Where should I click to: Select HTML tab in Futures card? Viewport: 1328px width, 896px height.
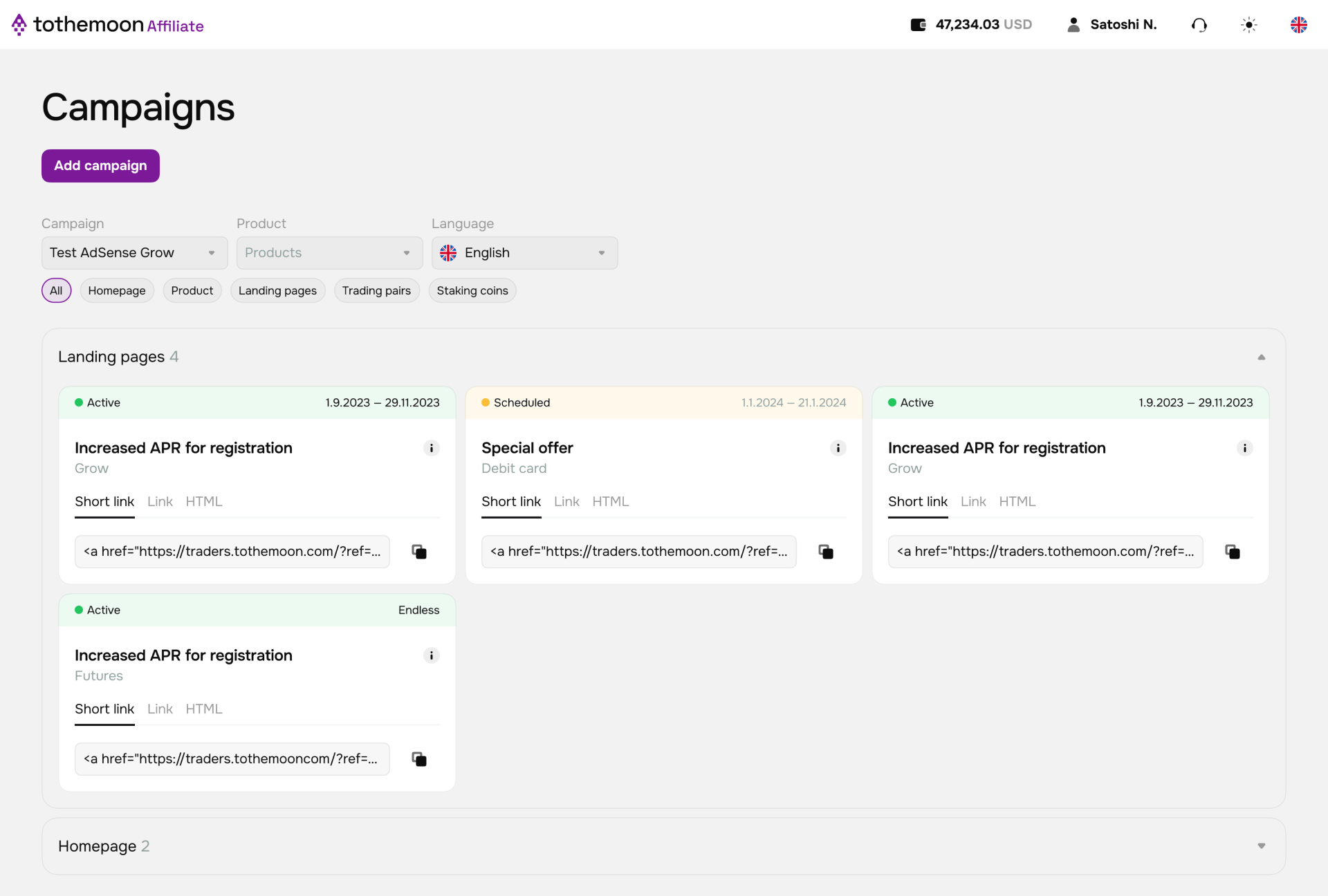[204, 709]
